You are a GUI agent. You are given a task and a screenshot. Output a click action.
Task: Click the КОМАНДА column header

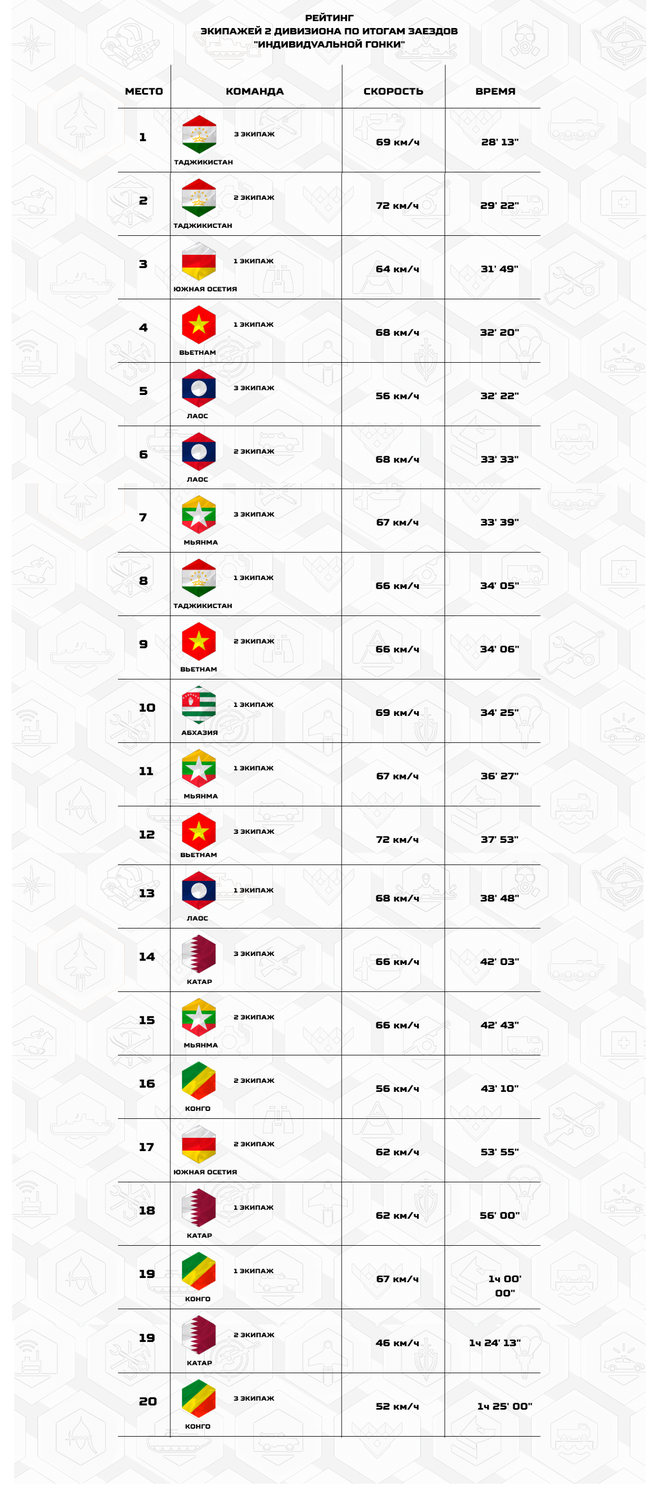coord(255,91)
